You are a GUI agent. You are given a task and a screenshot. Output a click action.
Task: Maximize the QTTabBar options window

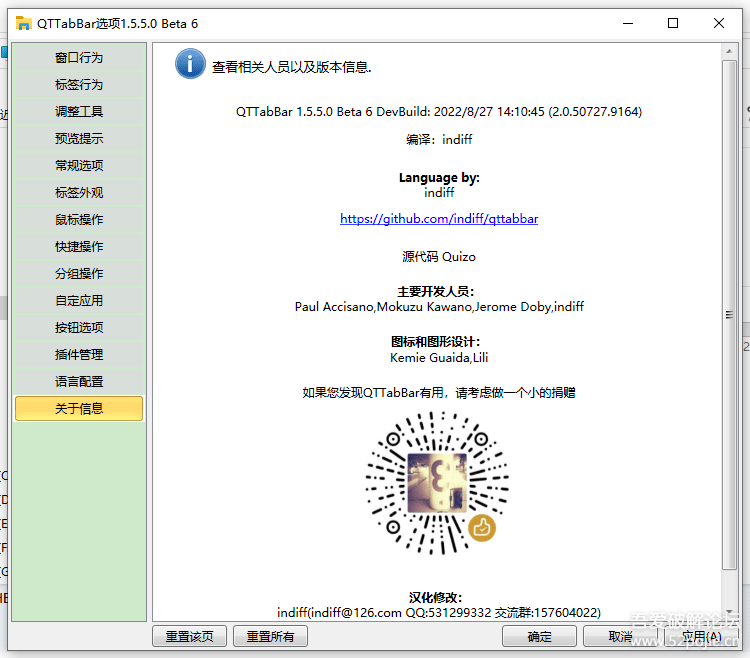[x=673, y=23]
